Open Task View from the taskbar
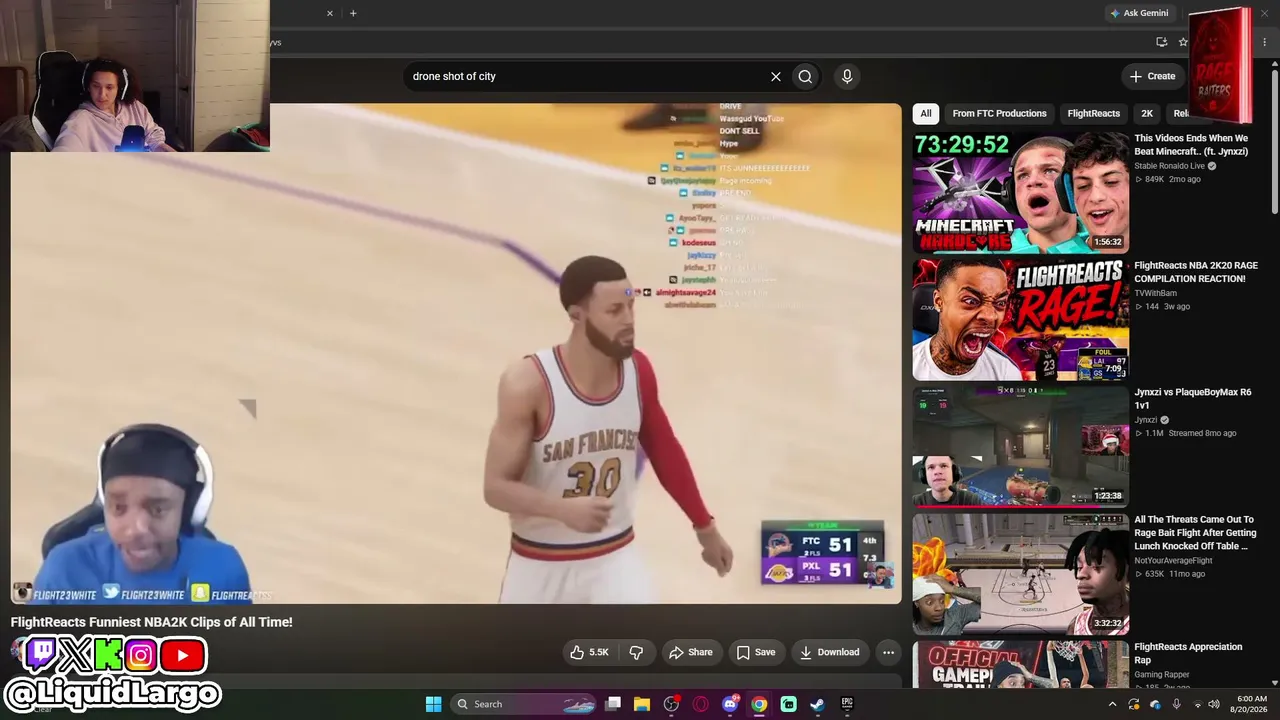This screenshot has height=720, width=1280. (x=613, y=704)
